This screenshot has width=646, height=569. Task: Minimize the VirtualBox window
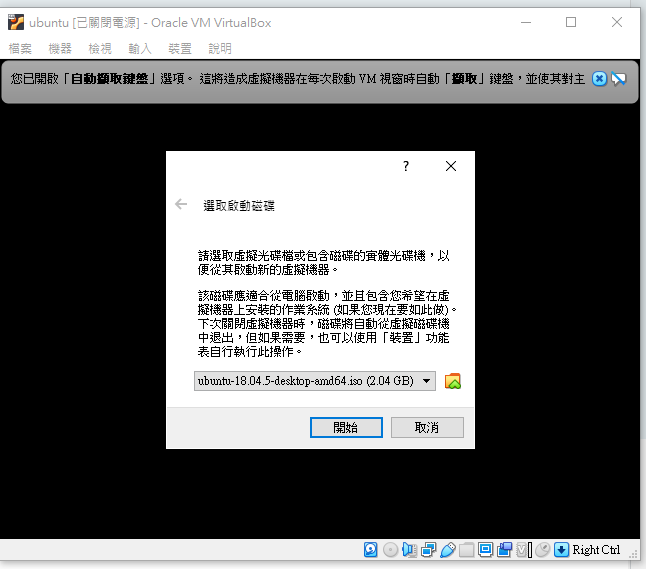click(526, 22)
